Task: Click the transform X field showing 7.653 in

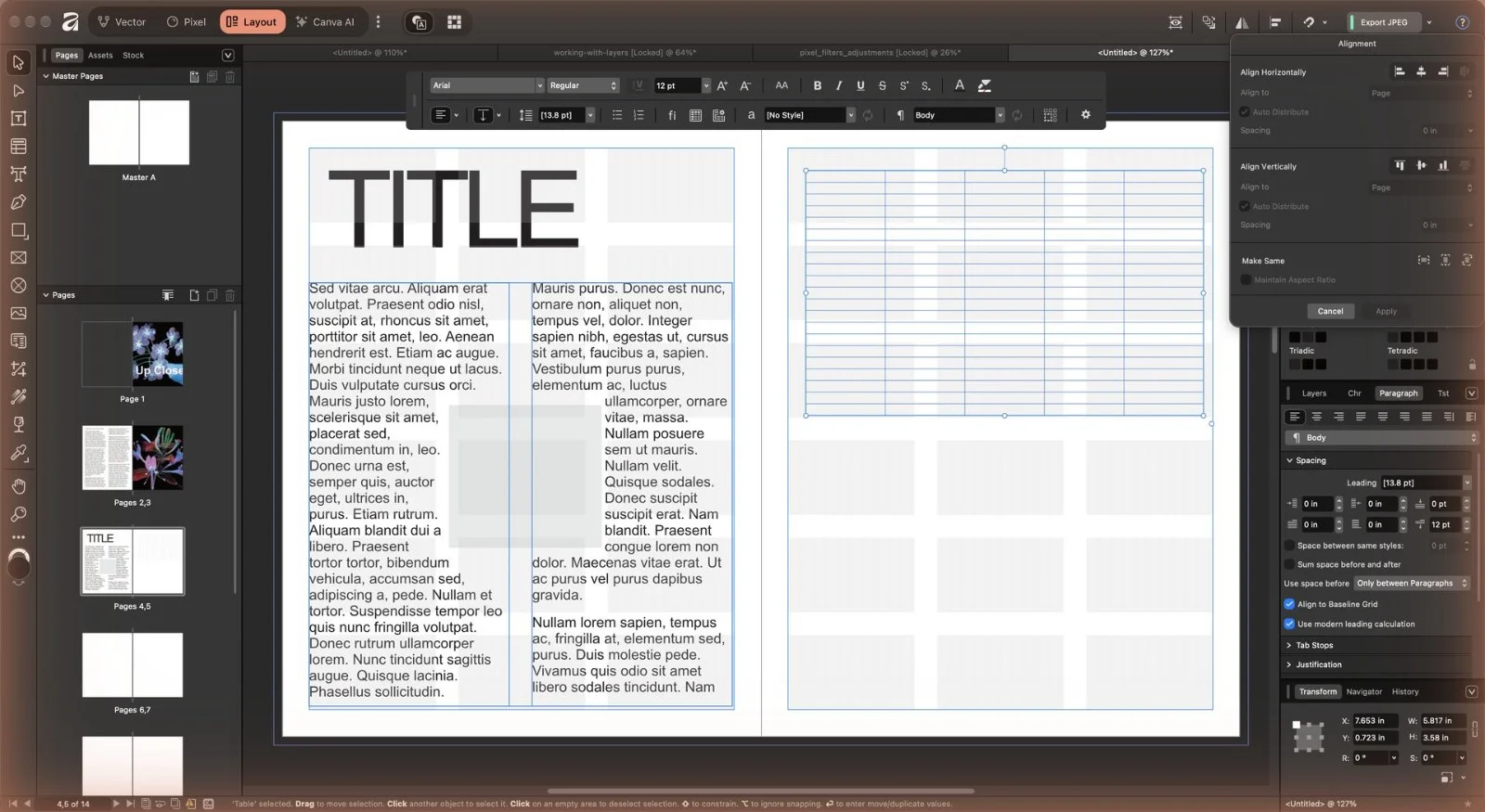Action: (1375, 720)
